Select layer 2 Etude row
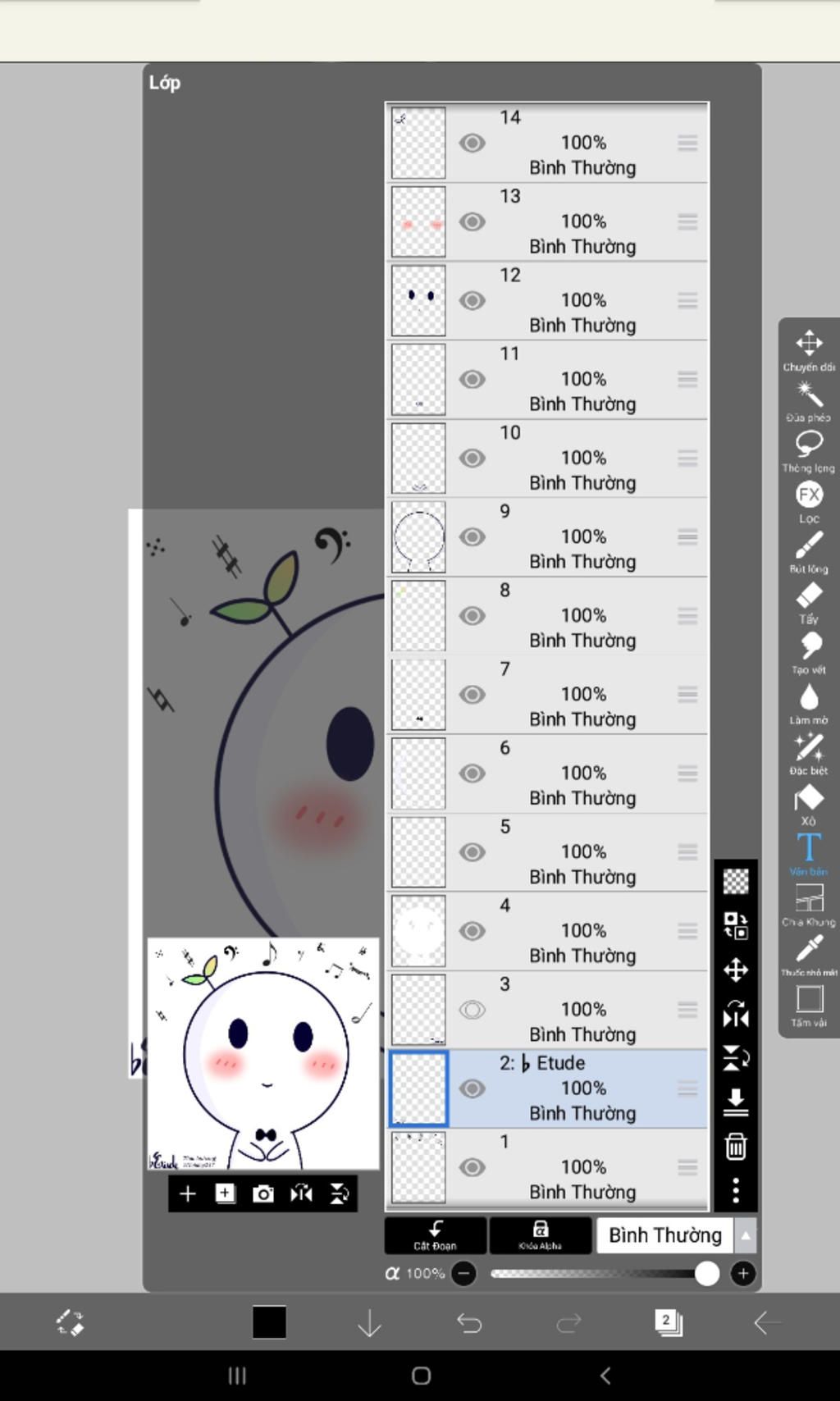Viewport: 840px width, 1401px height. 546,1088
